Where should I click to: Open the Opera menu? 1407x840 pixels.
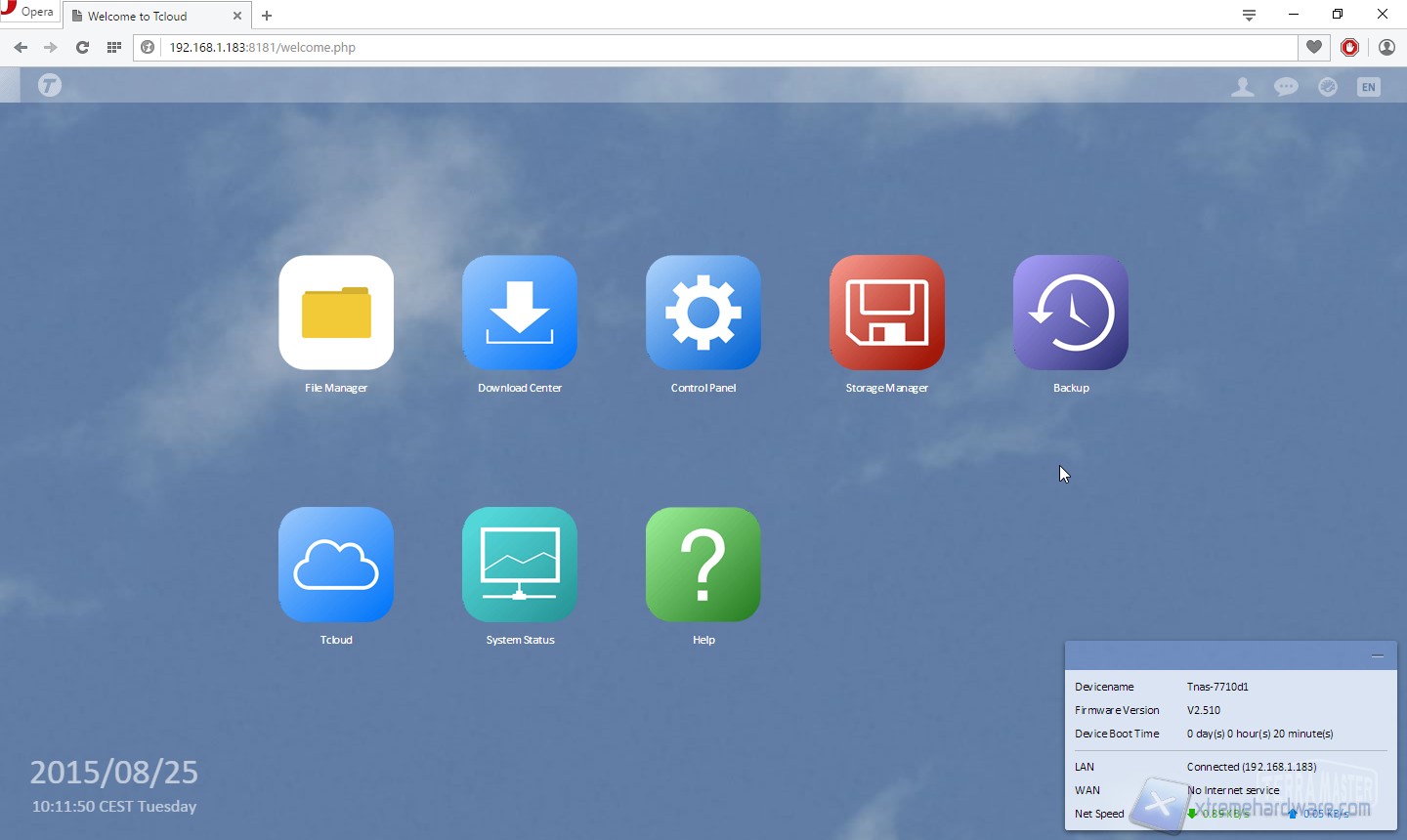29,12
